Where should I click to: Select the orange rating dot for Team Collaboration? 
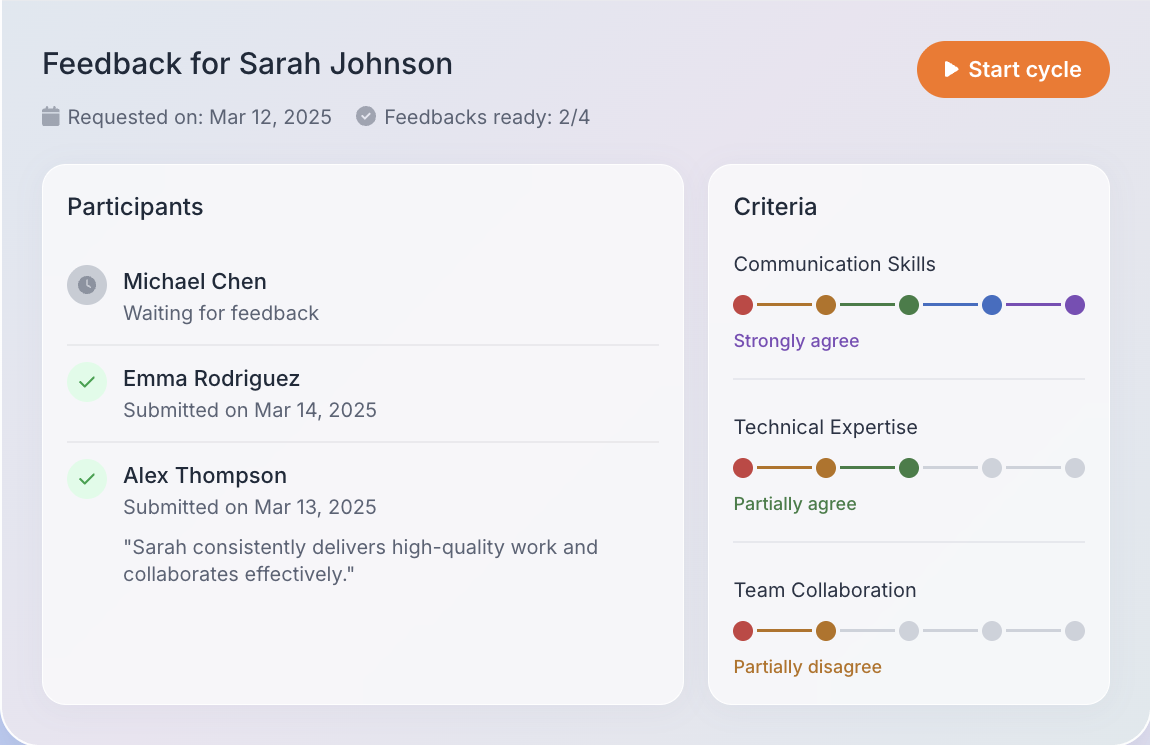[x=826, y=631]
